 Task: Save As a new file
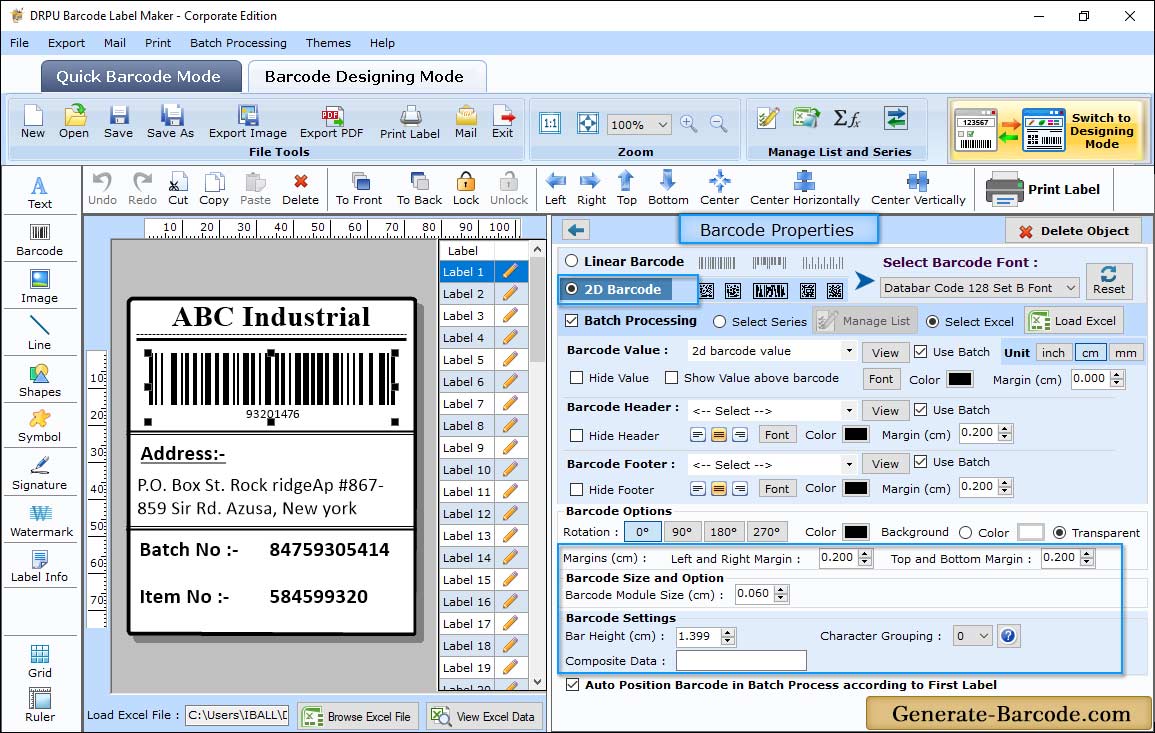coord(170,122)
